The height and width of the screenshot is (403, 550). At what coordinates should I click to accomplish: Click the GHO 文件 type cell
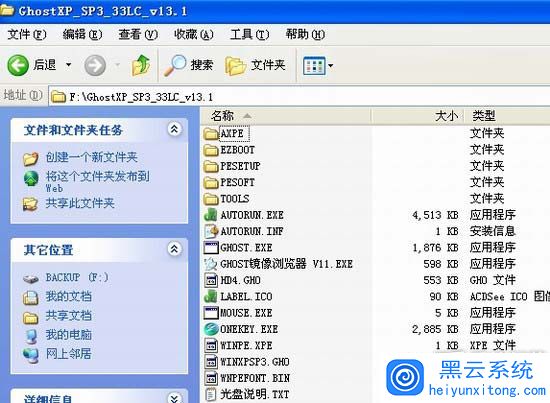(492, 280)
